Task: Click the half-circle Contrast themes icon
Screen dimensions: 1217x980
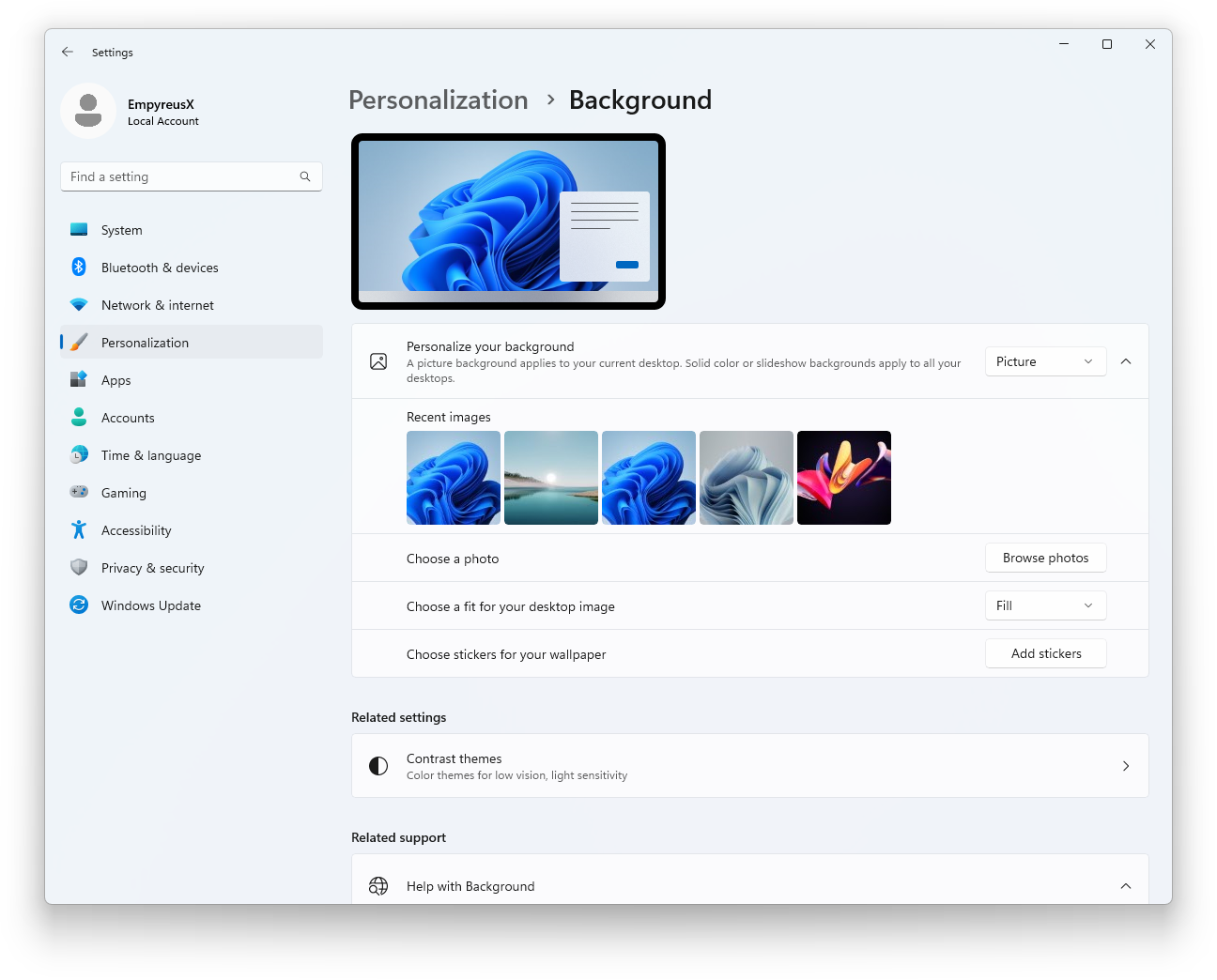Action: click(x=378, y=766)
